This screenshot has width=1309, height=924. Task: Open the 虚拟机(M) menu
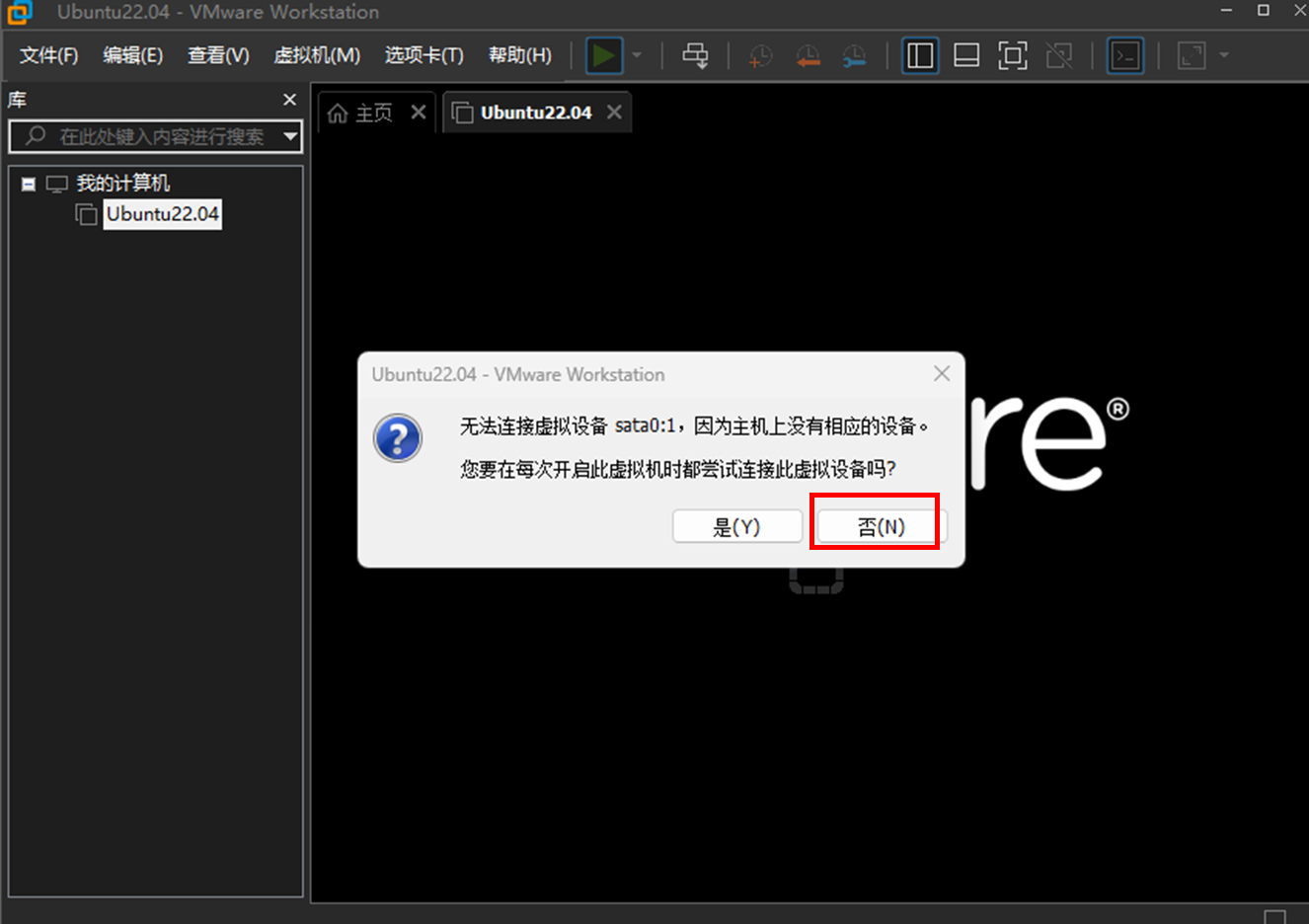coord(317,55)
